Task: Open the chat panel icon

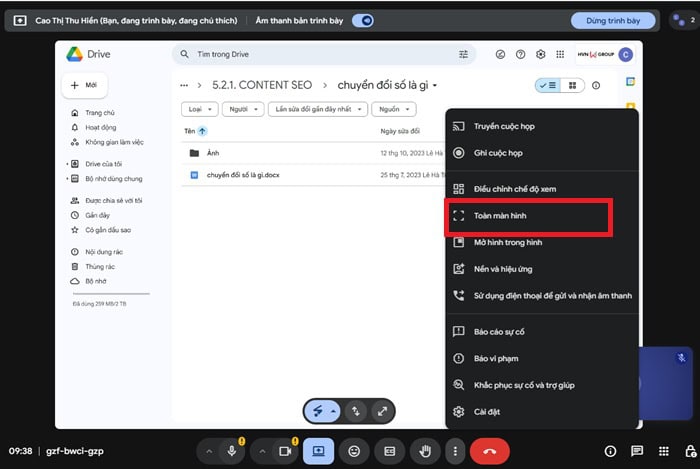Action: click(x=637, y=451)
